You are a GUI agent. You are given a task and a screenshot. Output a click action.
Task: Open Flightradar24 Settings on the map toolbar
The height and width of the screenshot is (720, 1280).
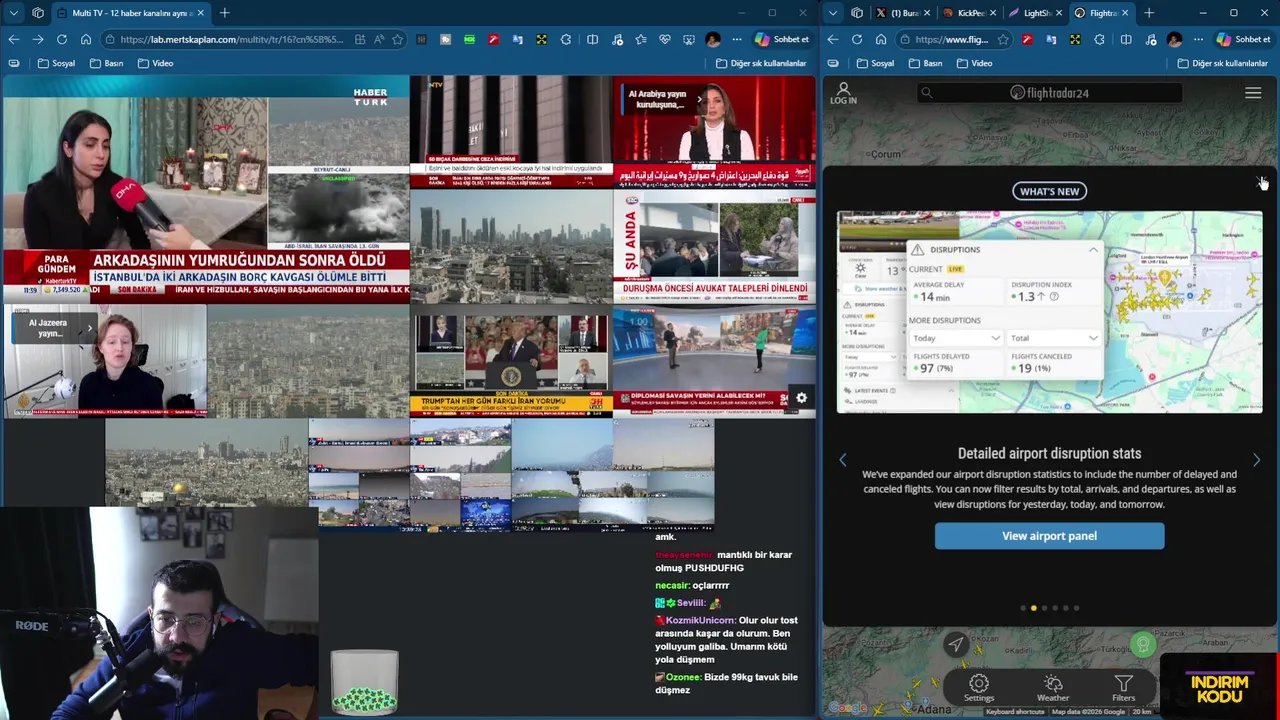[x=979, y=688]
